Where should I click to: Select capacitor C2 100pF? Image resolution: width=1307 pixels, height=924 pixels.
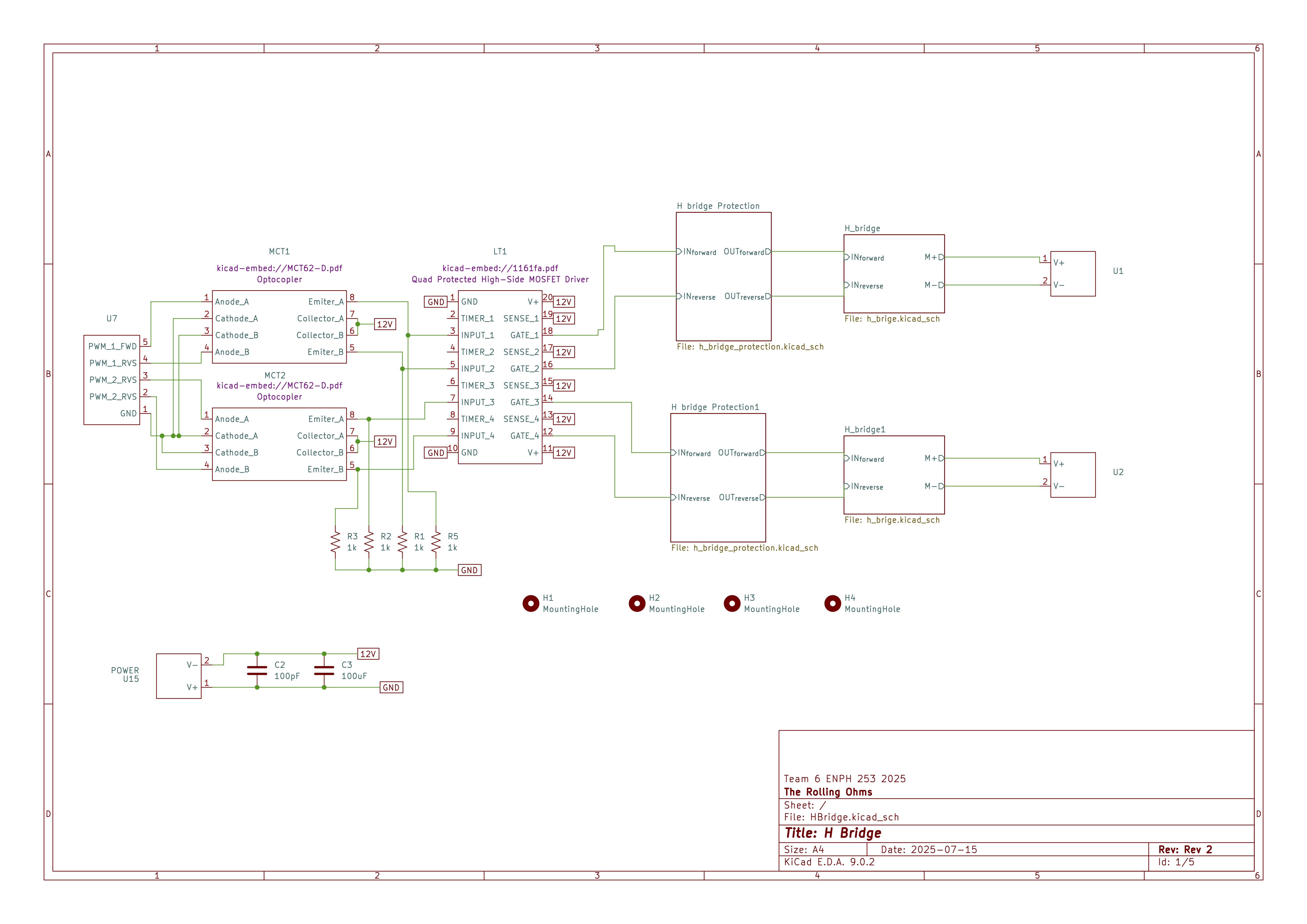(x=257, y=670)
